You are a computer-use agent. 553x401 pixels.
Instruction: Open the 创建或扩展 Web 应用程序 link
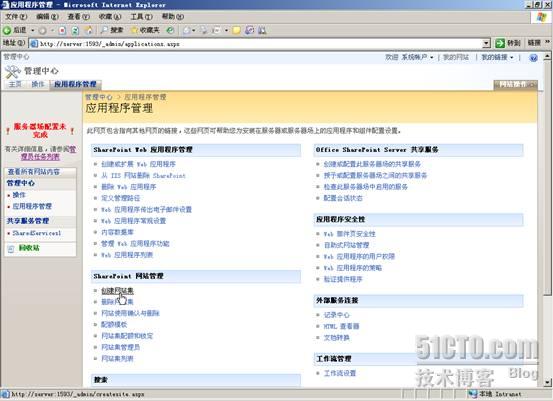[138, 164]
